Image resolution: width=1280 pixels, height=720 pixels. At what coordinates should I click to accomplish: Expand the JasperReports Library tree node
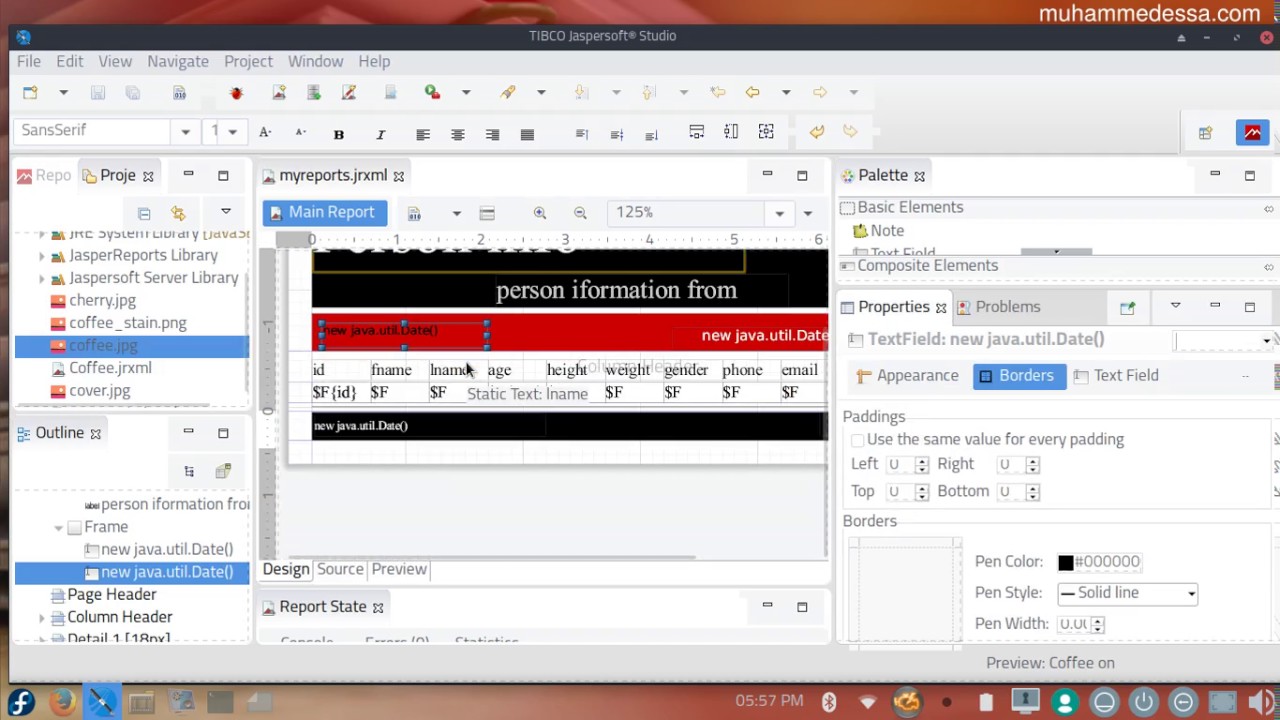click(42, 256)
